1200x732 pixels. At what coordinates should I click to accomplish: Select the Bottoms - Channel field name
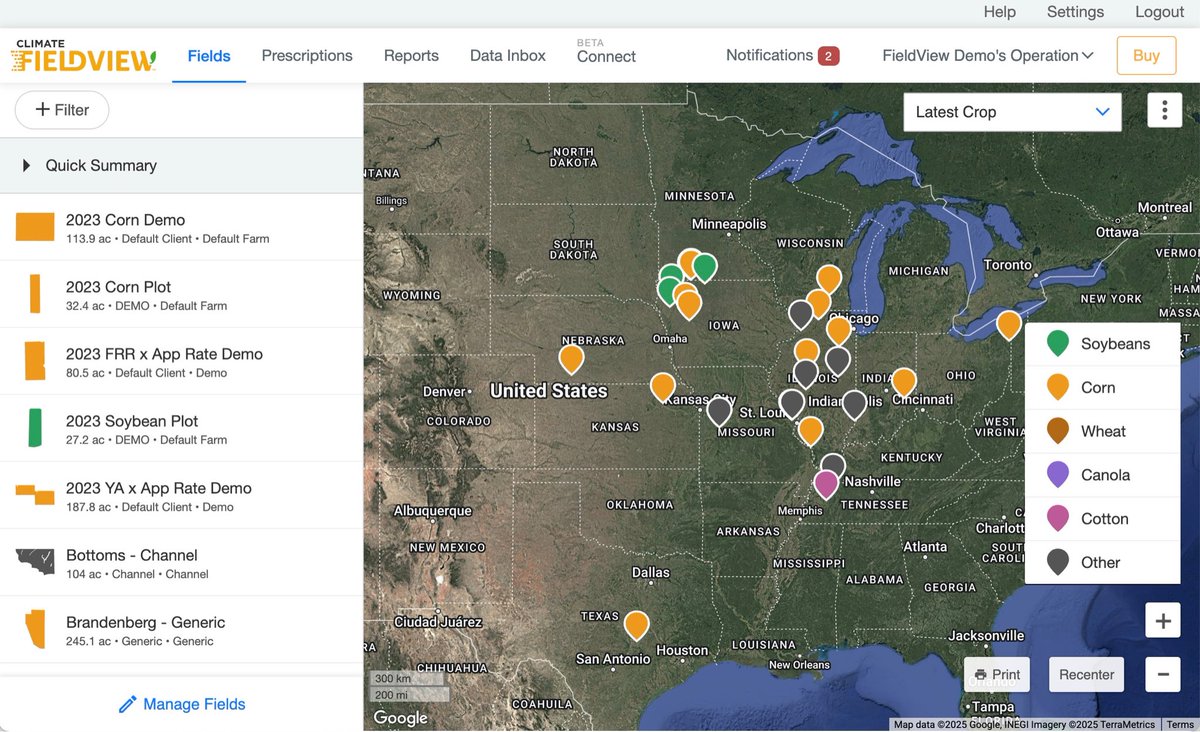pyautogui.click(x=132, y=555)
